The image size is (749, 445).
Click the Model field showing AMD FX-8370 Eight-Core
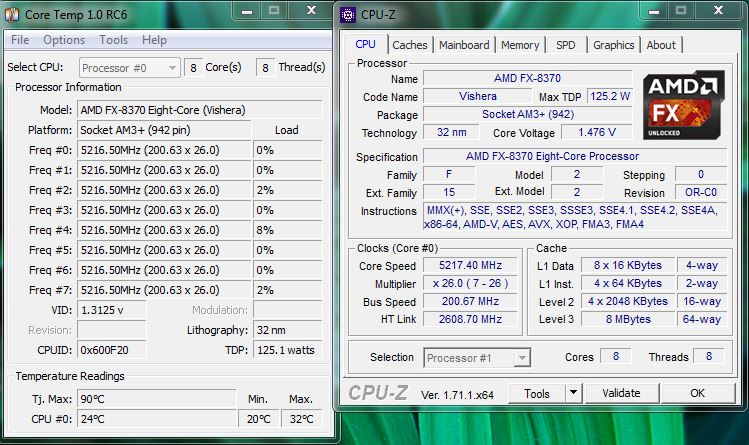tap(200, 110)
